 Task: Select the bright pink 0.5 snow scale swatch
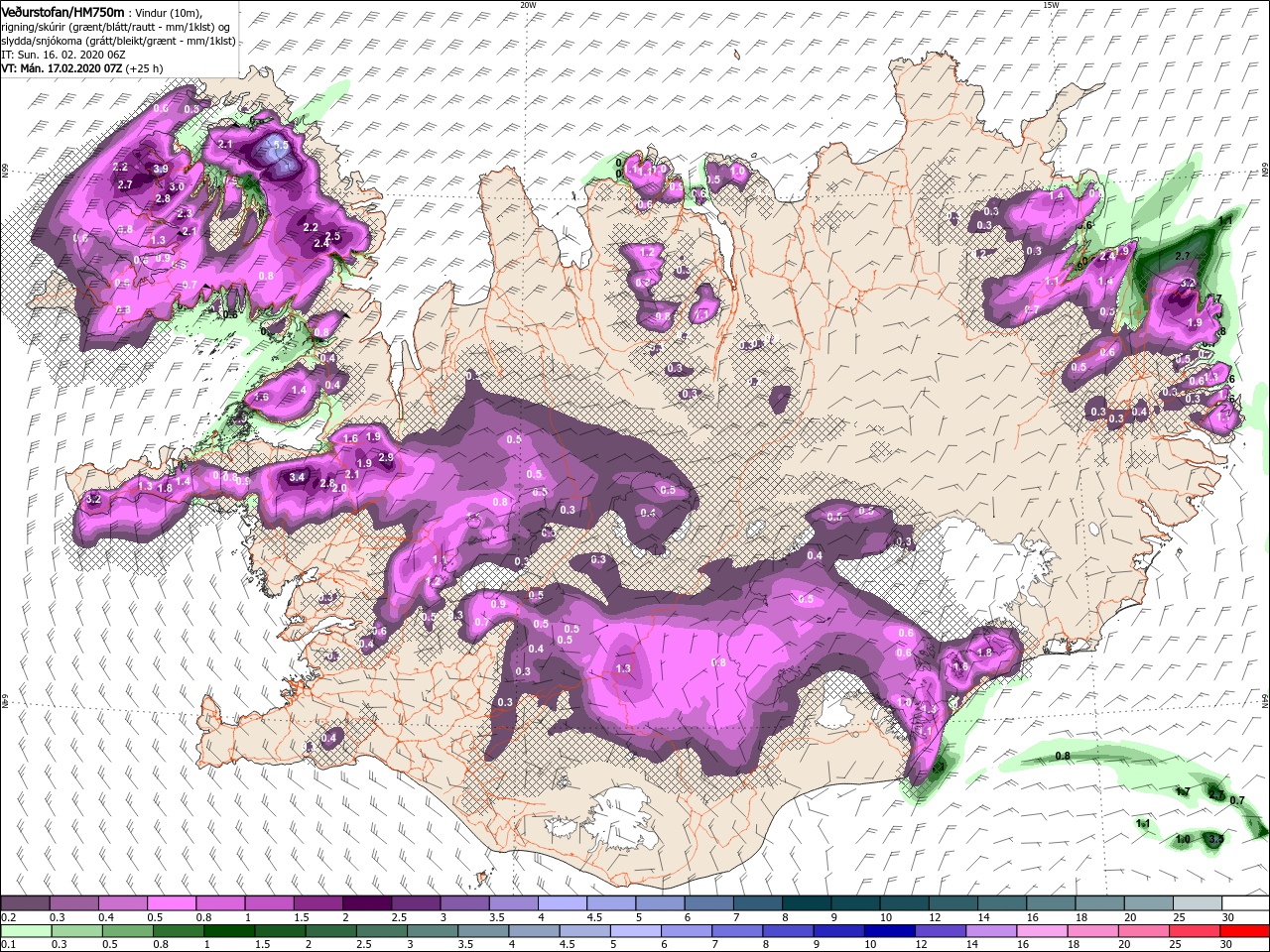pos(171,903)
